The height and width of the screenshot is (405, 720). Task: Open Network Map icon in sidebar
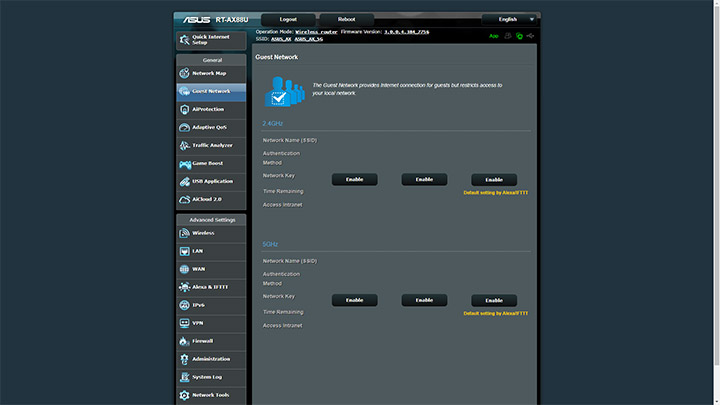[x=184, y=73]
